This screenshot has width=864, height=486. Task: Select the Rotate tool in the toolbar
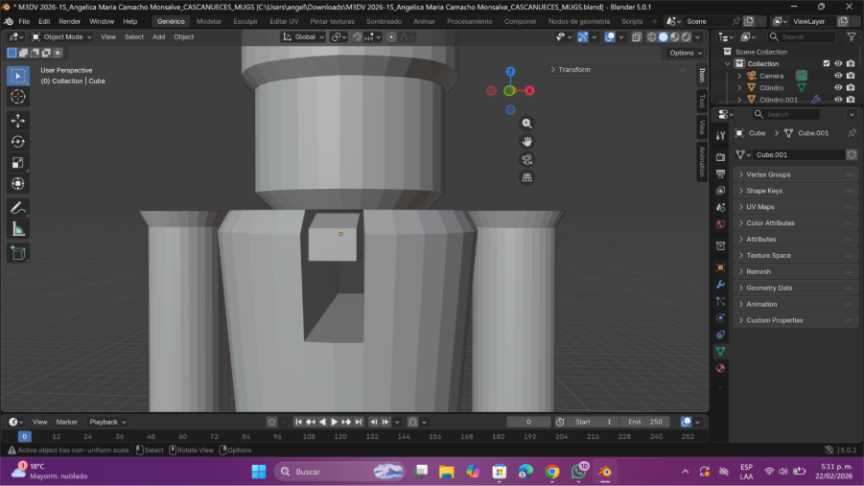point(18,141)
